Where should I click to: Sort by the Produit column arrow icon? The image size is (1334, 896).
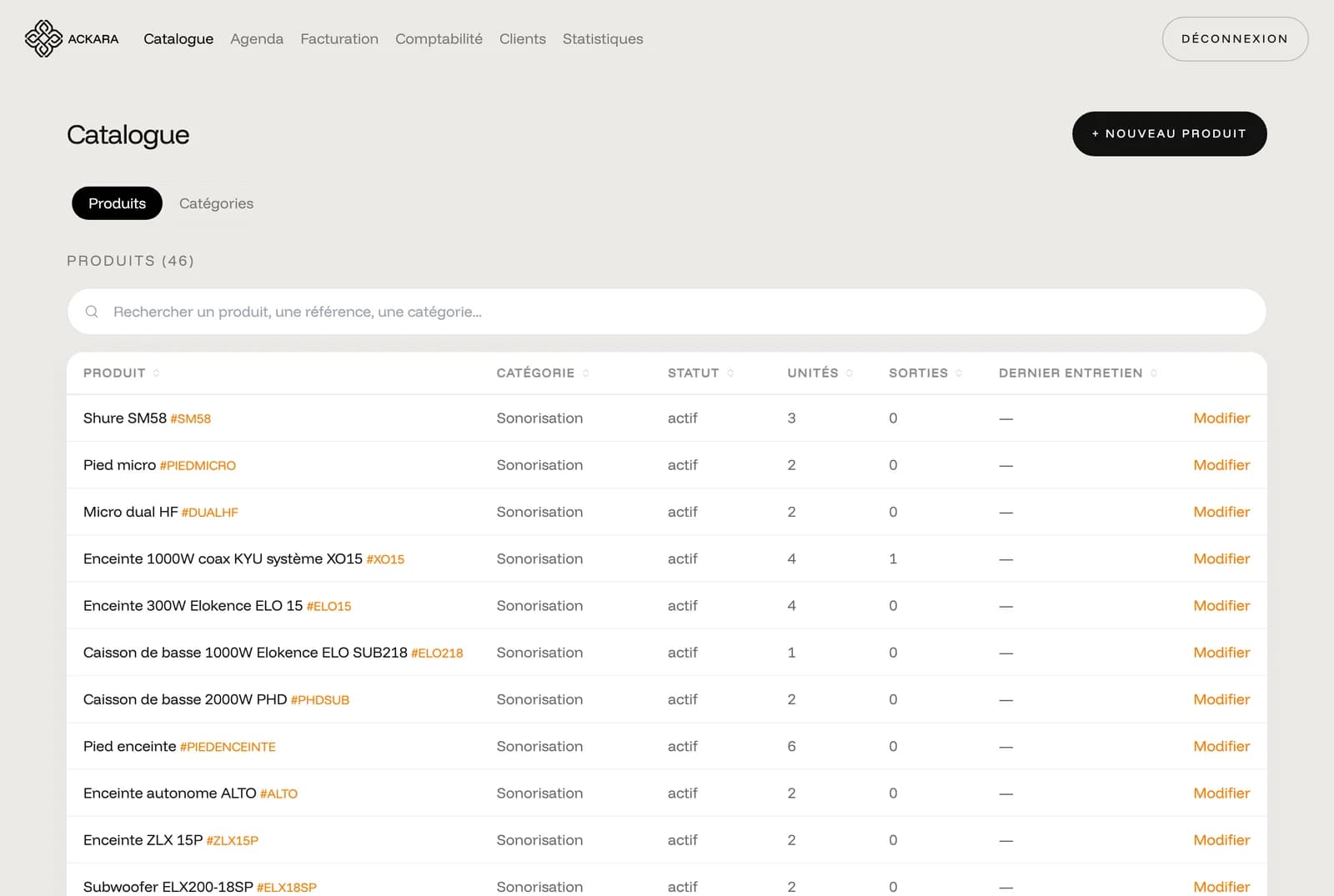tap(157, 373)
